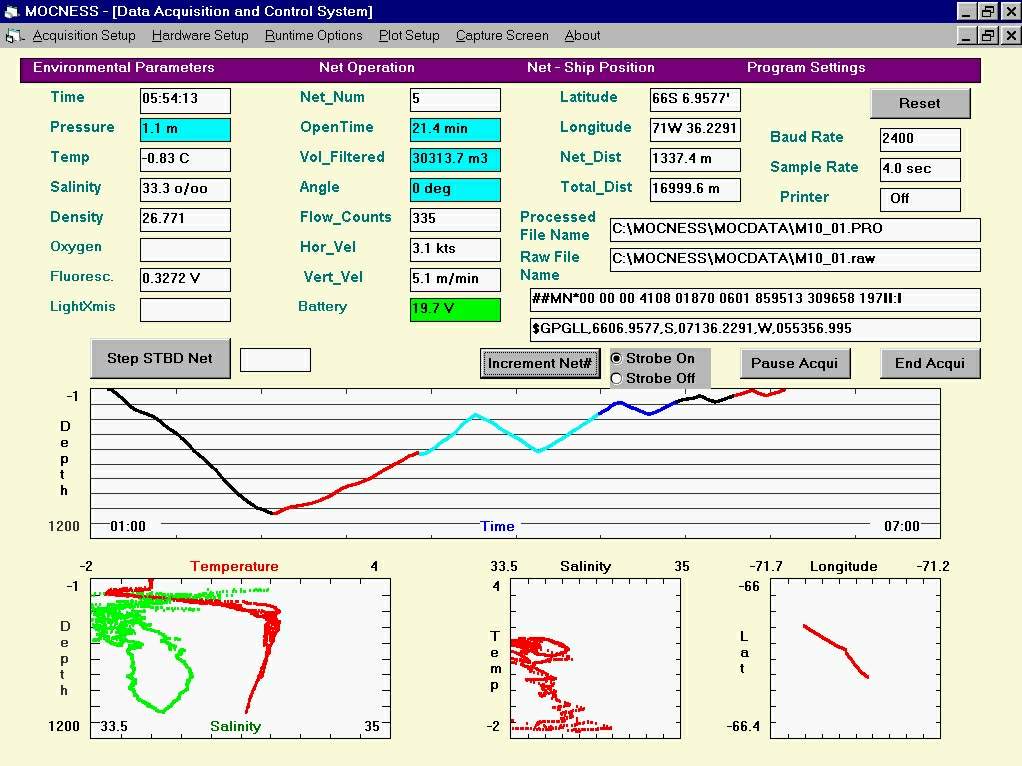Image resolution: width=1022 pixels, height=766 pixels.
Task: Minimize the inner document window
Action: (x=967, y=35)
